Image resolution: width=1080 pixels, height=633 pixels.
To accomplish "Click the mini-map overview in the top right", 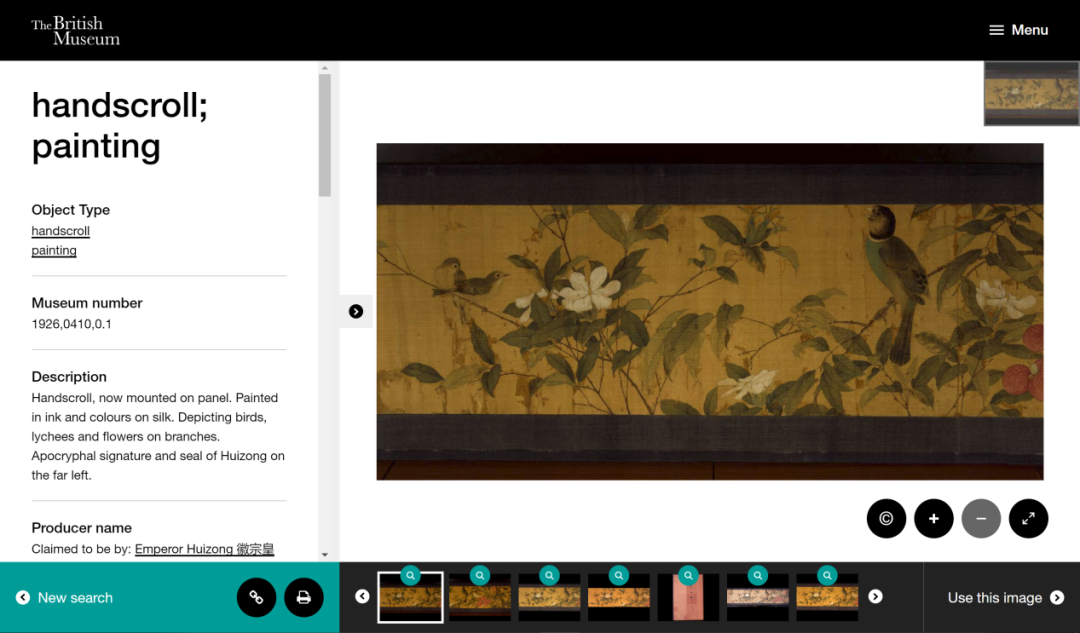I will coord(1031,94).
